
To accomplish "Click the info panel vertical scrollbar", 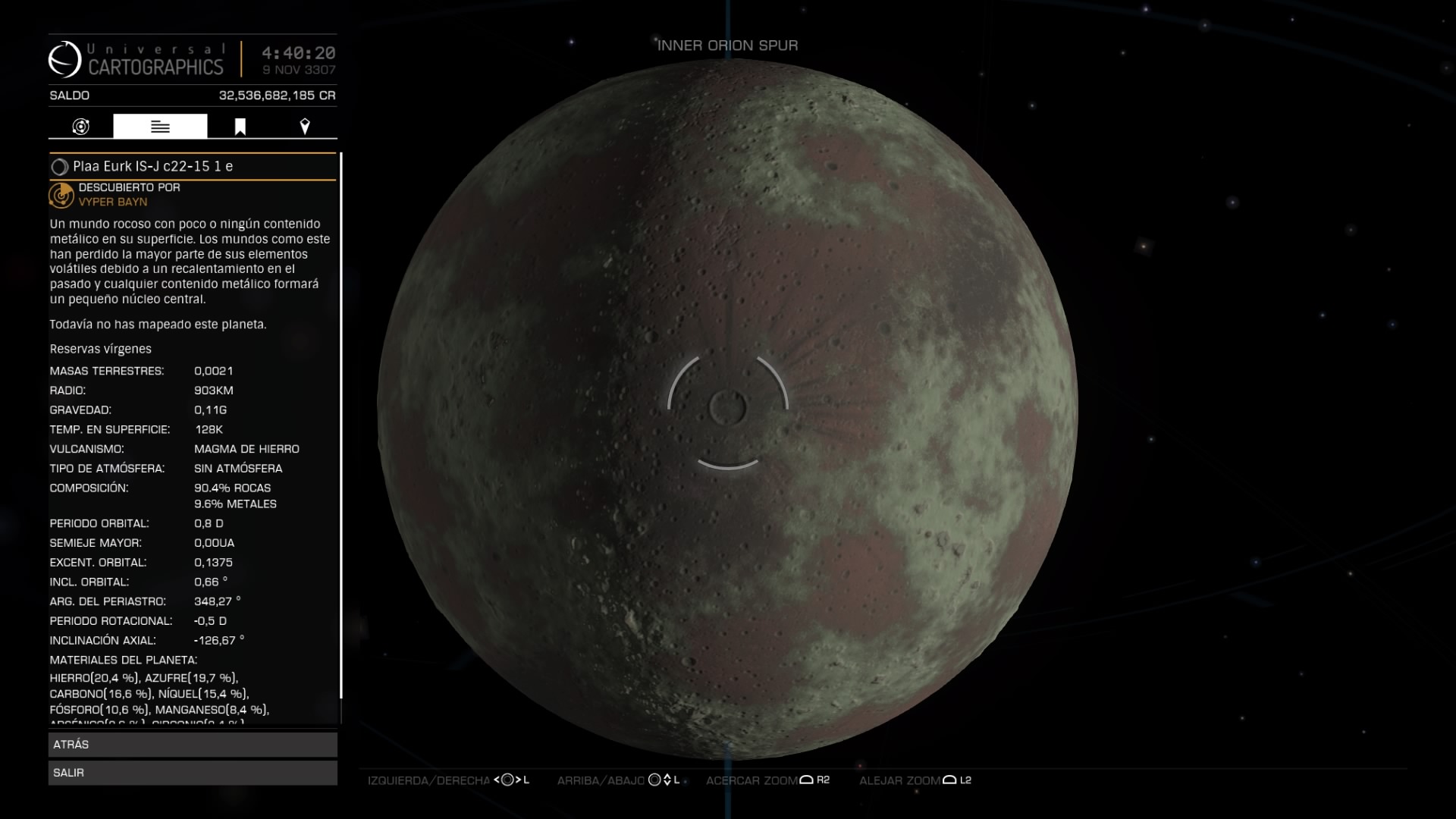I will click(341, 425).
